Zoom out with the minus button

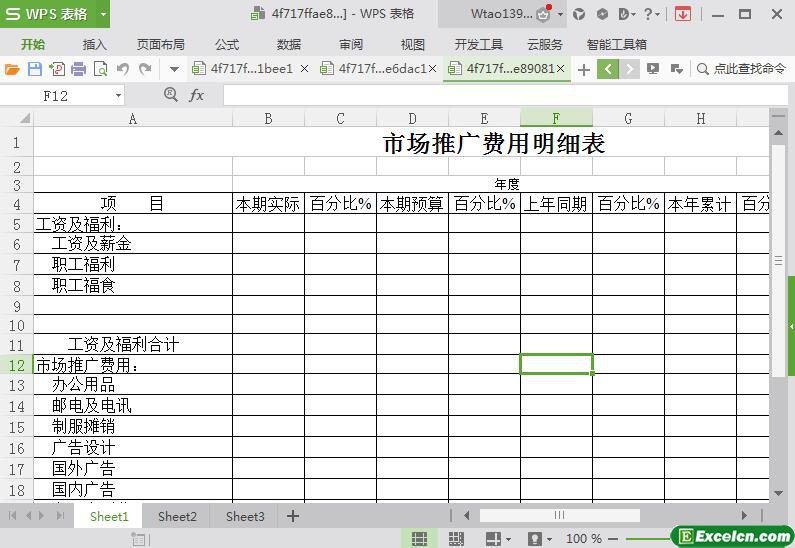612,538
